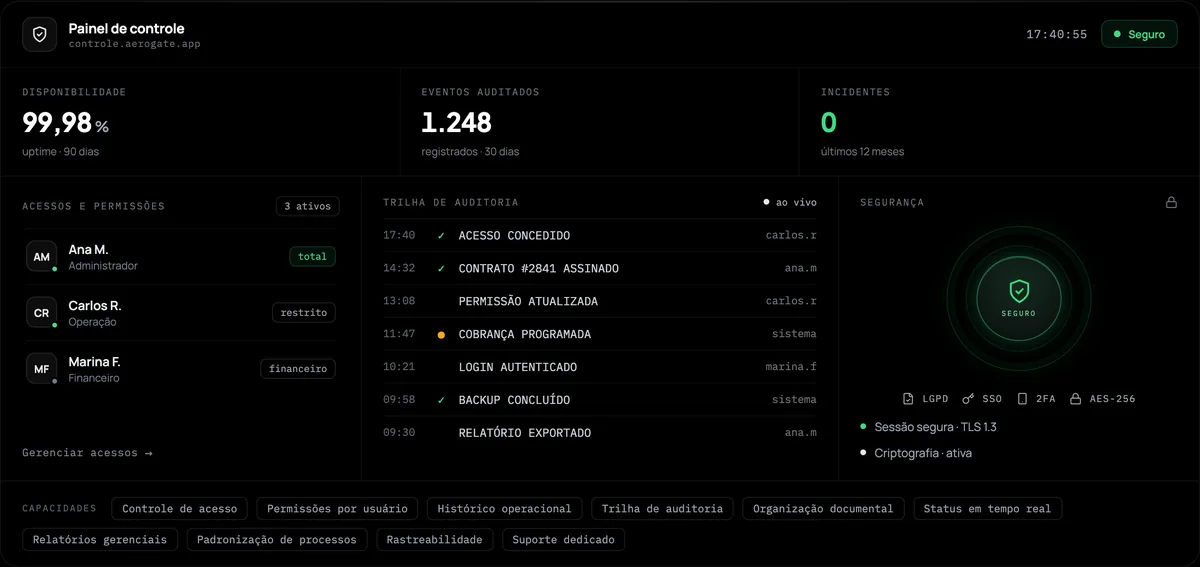The width and height of the screenshot is (1200, 567).
Task: Click the LGPD document icon
Action: coord(908,398)
